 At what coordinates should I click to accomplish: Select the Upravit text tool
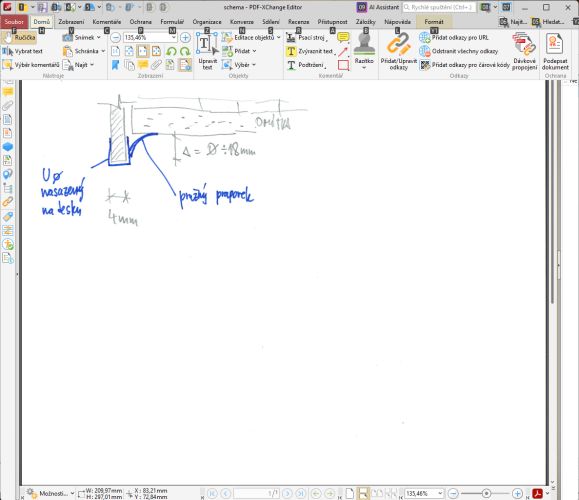(x=207, y=52)
